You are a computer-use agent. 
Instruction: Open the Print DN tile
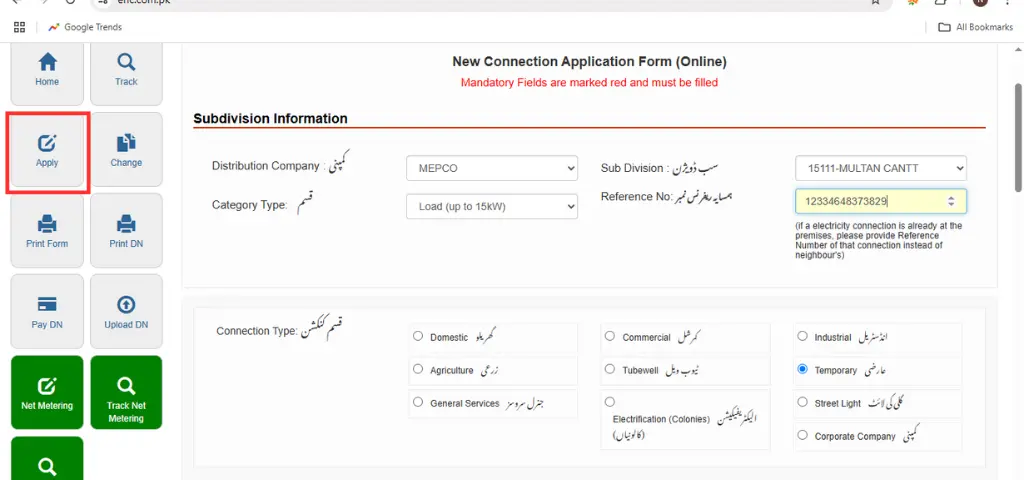(126, 231)
